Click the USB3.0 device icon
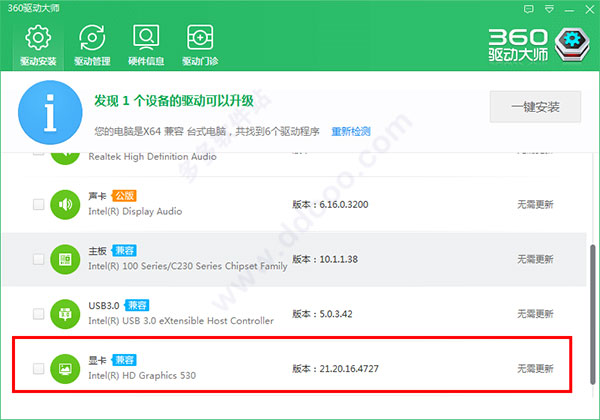The image size is (600, 420). pyautogui.click(x=65, y=314)
